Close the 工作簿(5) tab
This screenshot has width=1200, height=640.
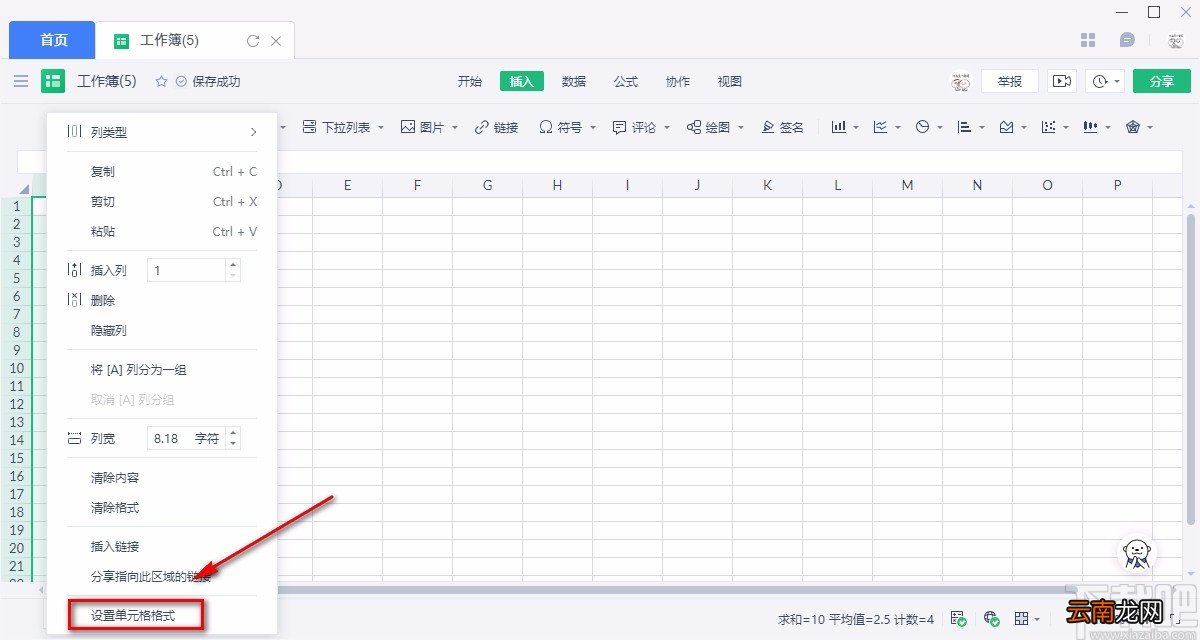pyautogui.click(x=276, y=41)
